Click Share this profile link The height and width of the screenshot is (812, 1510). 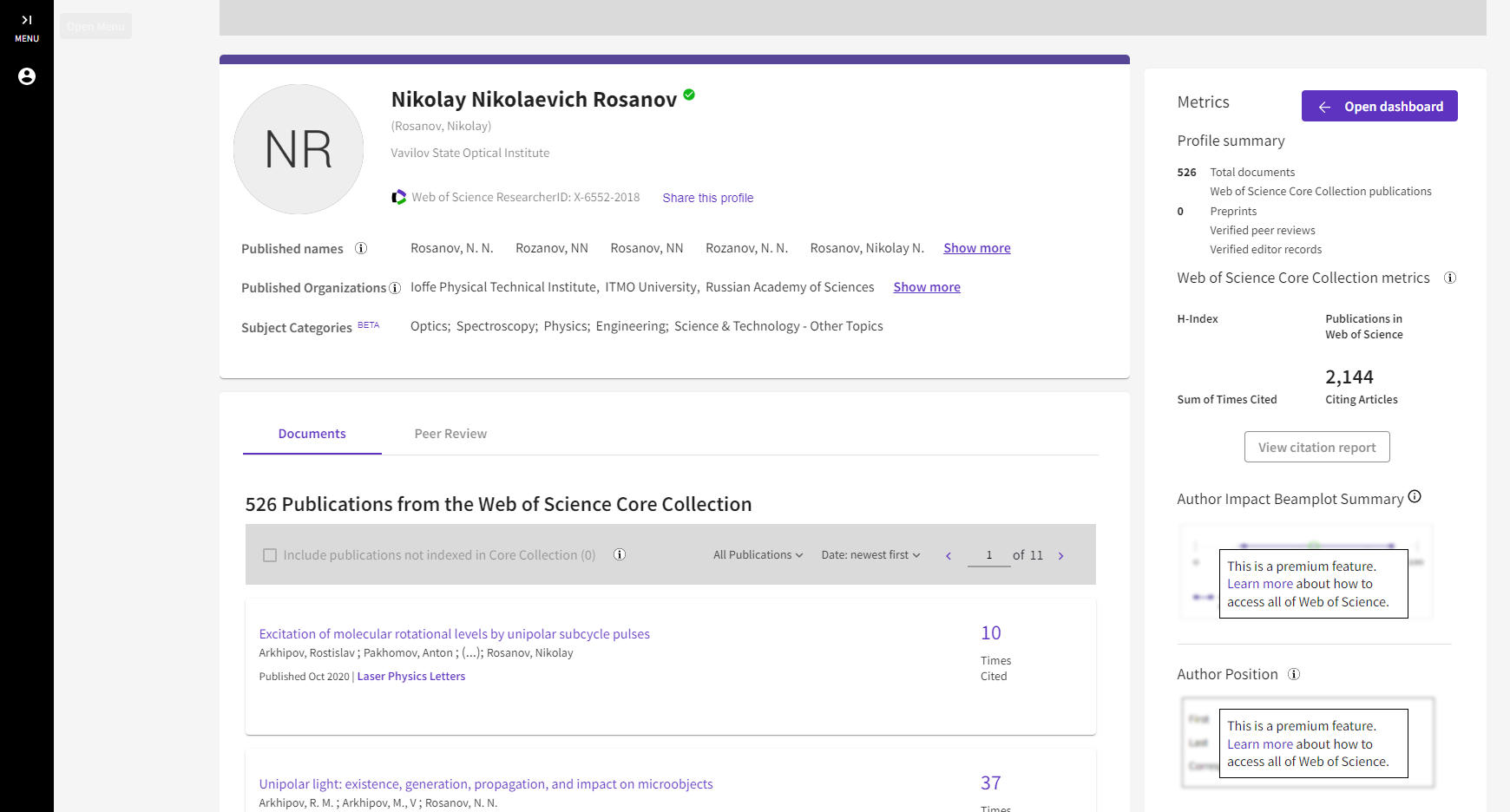708,198
